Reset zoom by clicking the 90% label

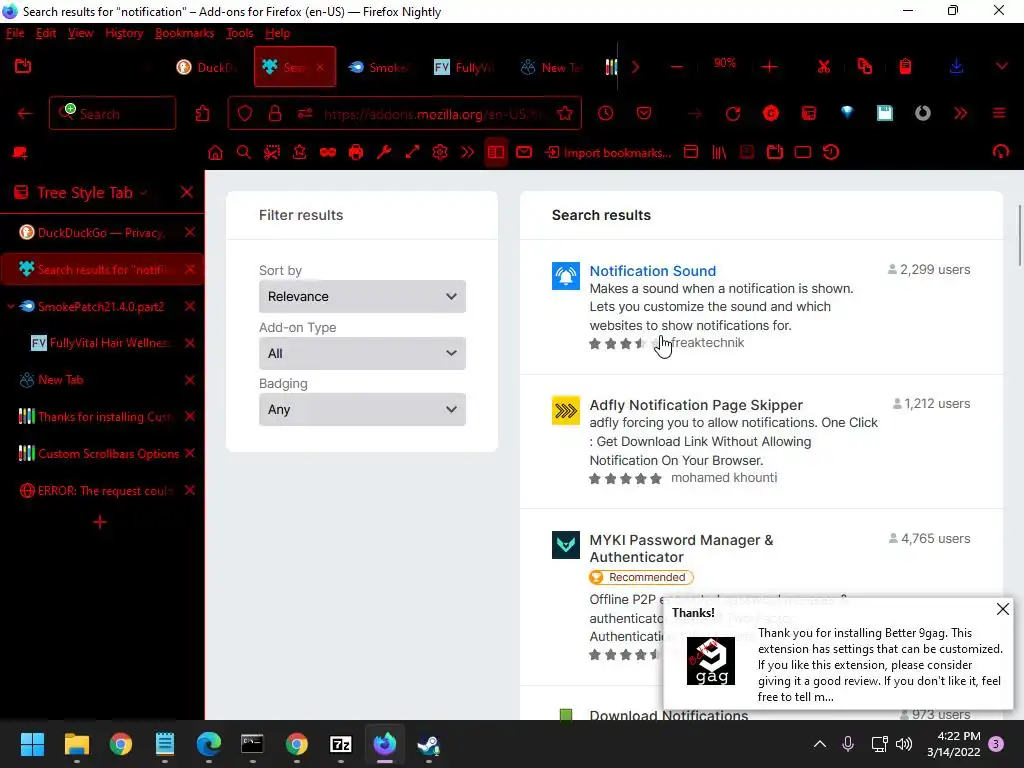pyautogui.click(x=724, y=63)
